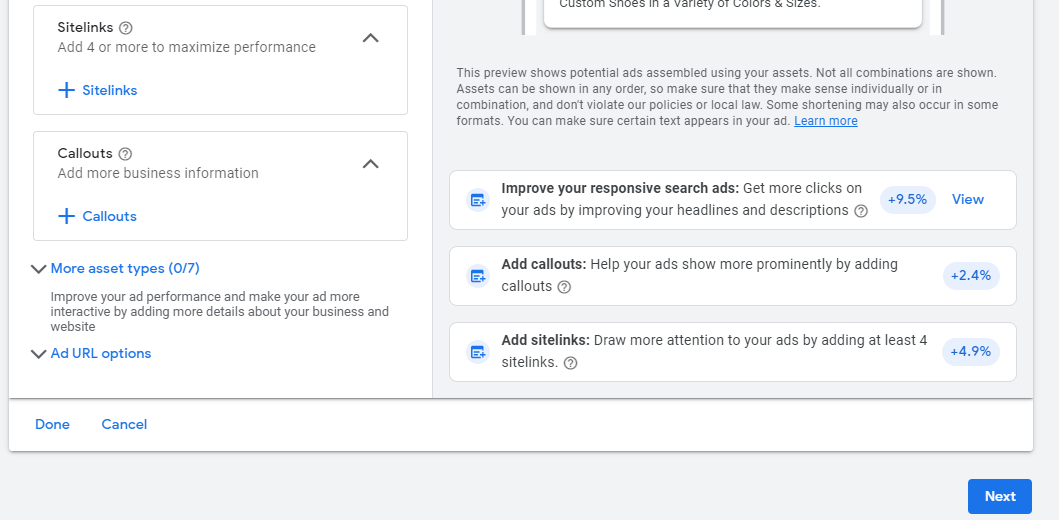Click the 'Sitelinks' section title

click(x=85, y=28)
